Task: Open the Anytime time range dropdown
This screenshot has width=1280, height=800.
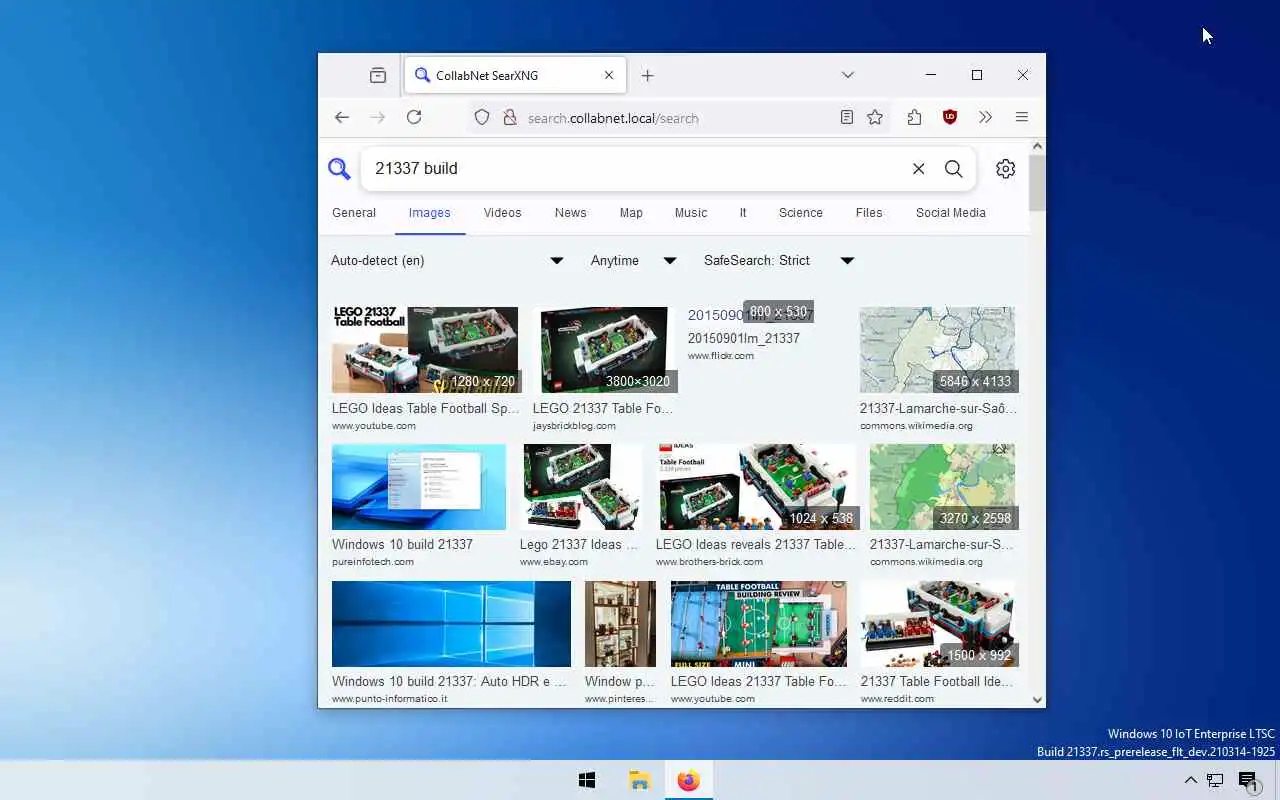Action: pyautogui.click(x=634, y=260)
